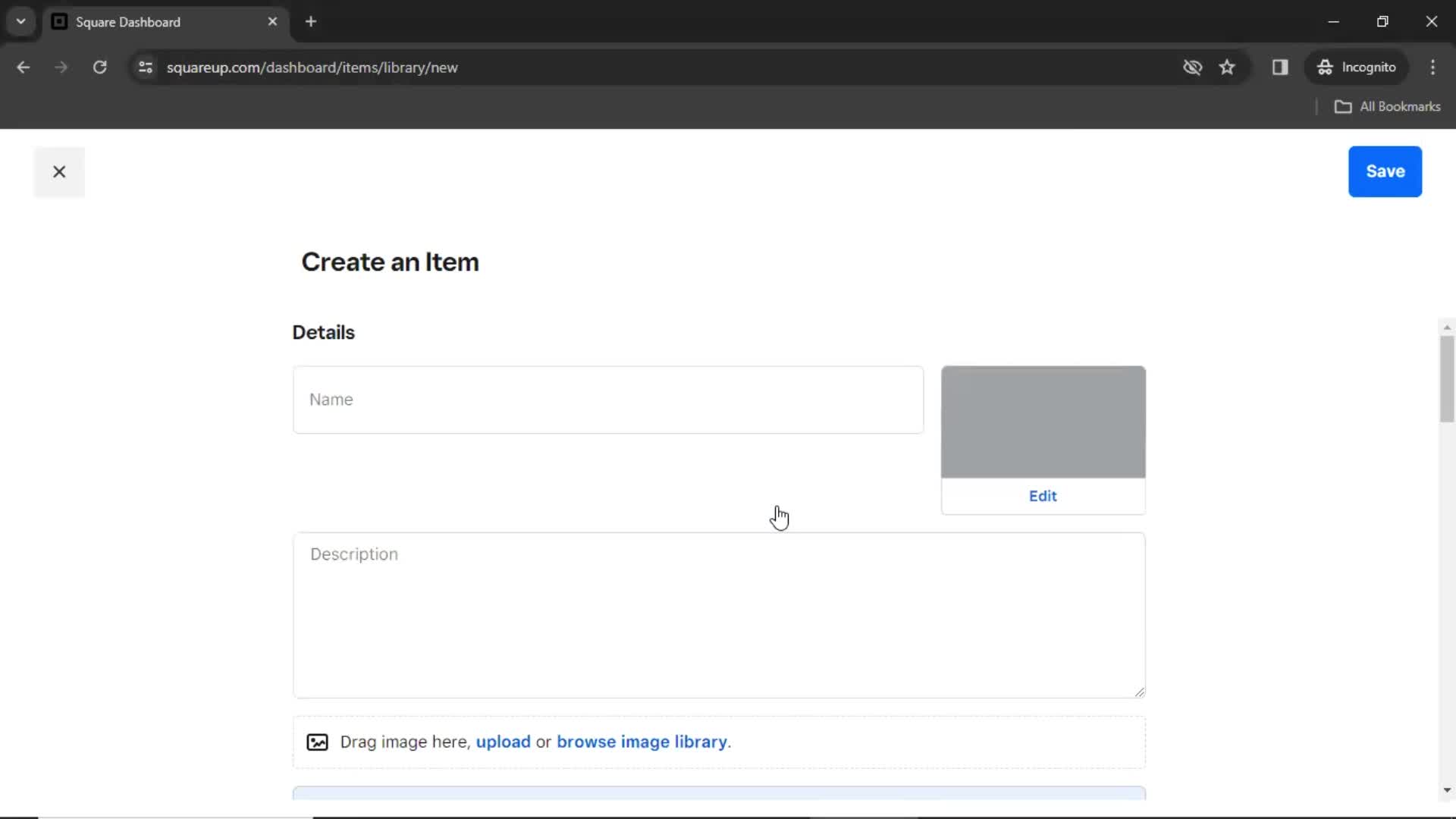Click the vertical scrollbar thumb
The width and height of the screenshot is (1456, 819).
(x=1447, y=378)
